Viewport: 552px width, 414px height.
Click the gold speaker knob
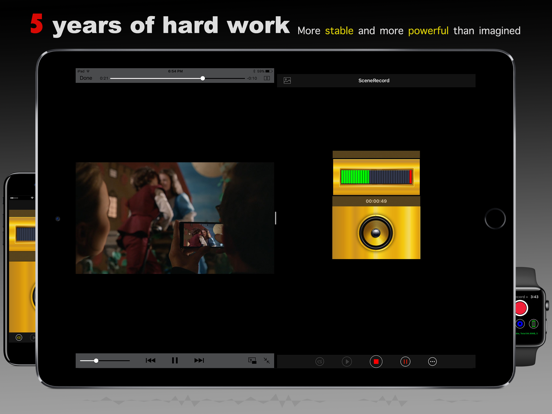(x=376, y=233)
